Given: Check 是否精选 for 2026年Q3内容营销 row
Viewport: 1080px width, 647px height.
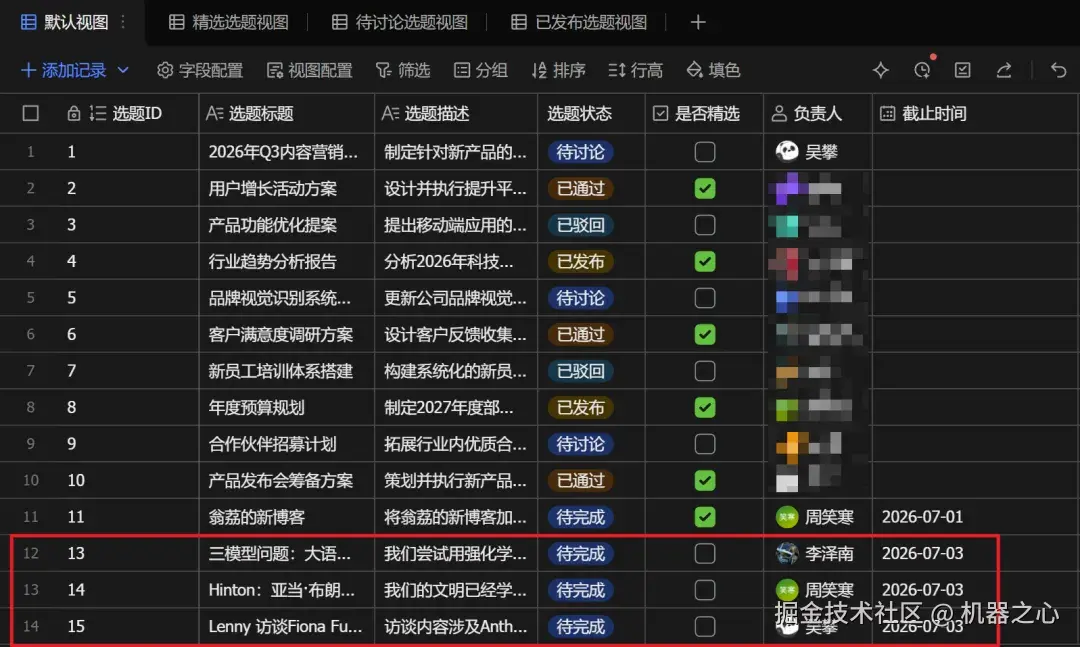Looking at the screenshot, I should (x=705, y=152).
